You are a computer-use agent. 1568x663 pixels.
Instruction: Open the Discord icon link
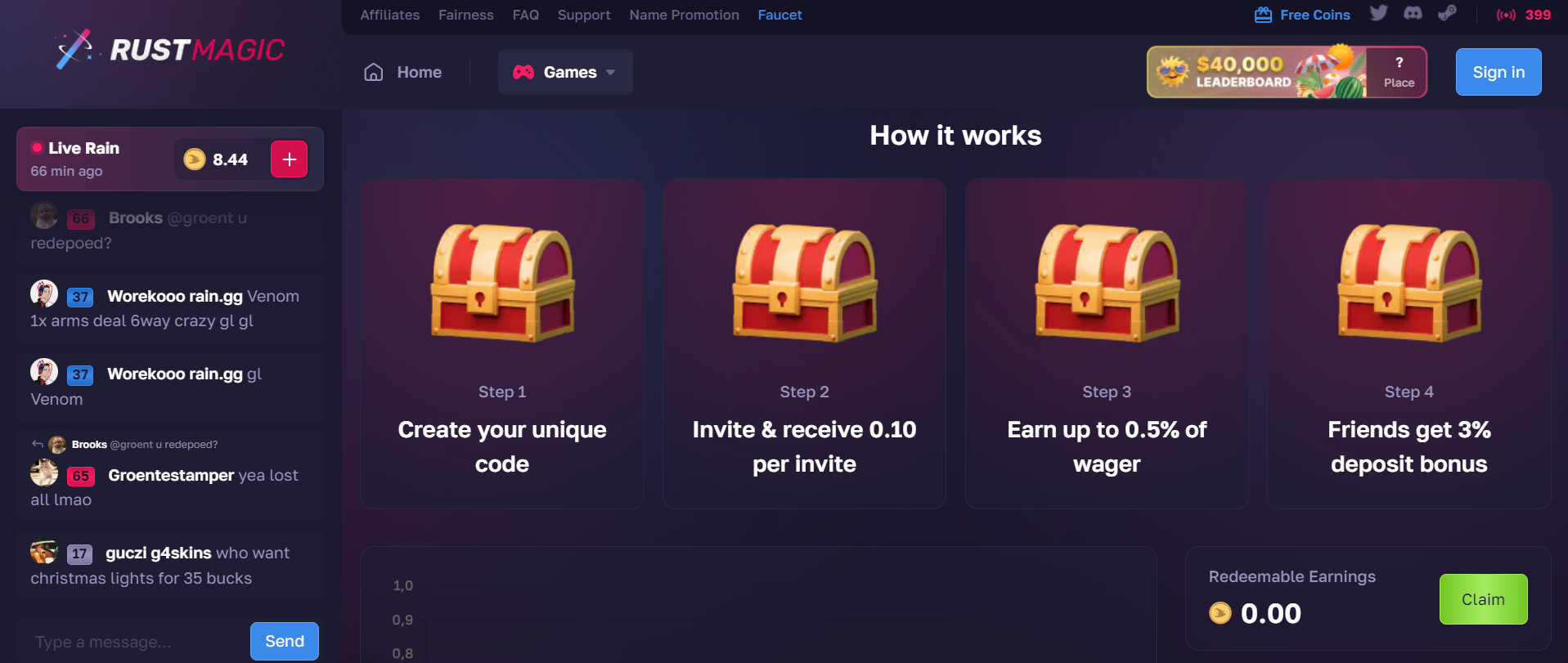coord(1413,13)
